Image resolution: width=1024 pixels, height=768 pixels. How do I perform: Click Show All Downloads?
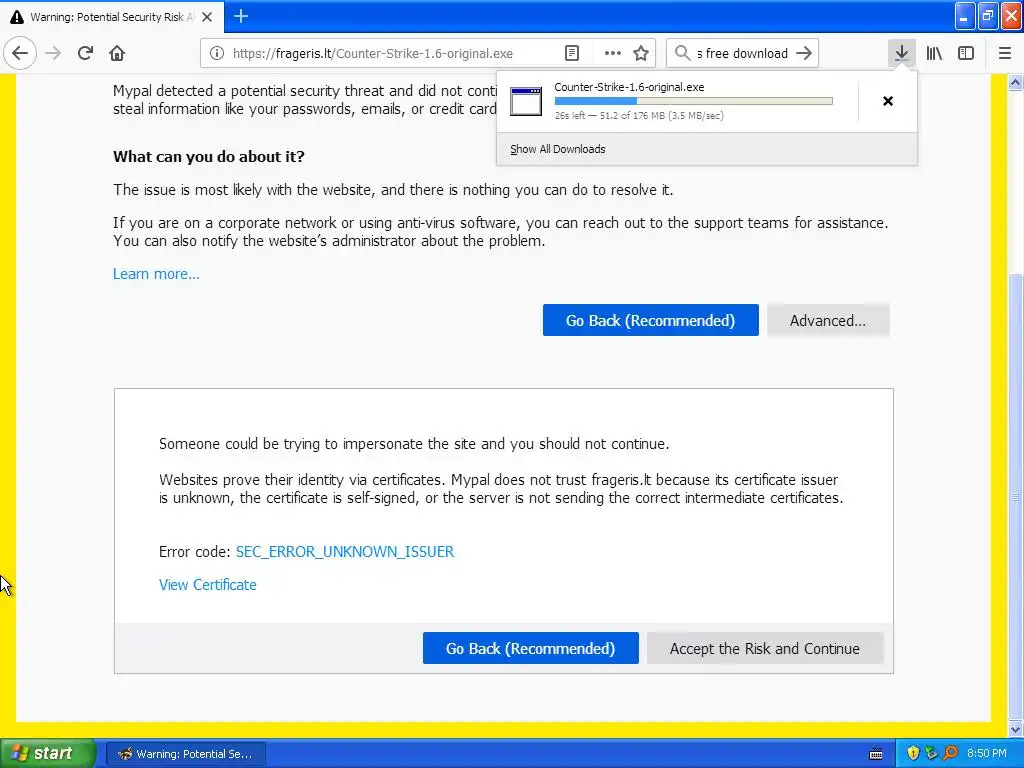(558, 149)
